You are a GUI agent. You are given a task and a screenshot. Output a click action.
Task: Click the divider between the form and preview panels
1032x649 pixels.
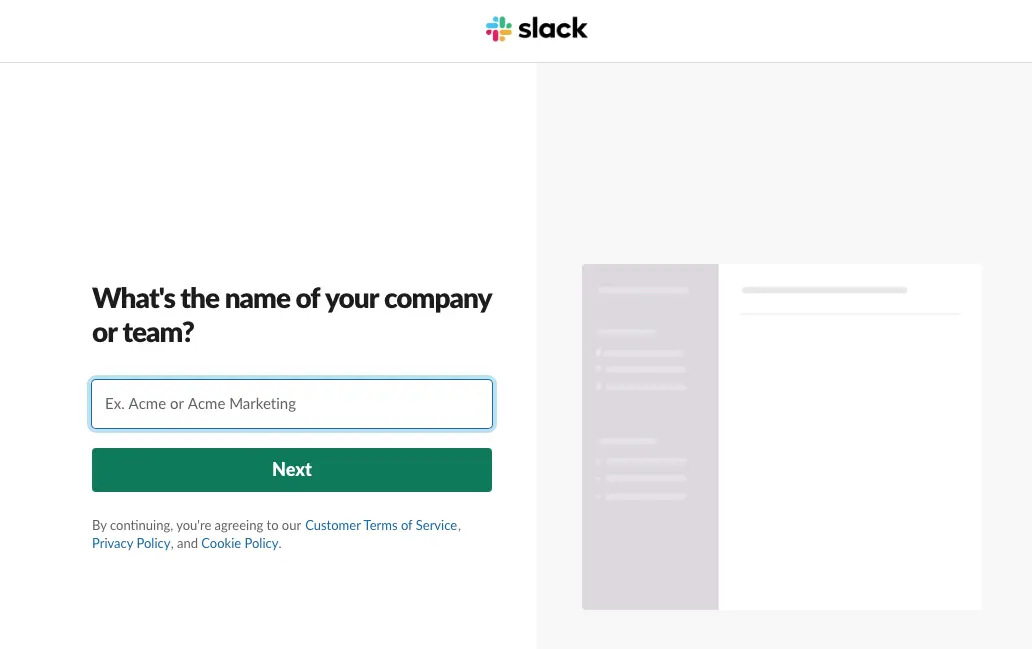pos(537,350)
